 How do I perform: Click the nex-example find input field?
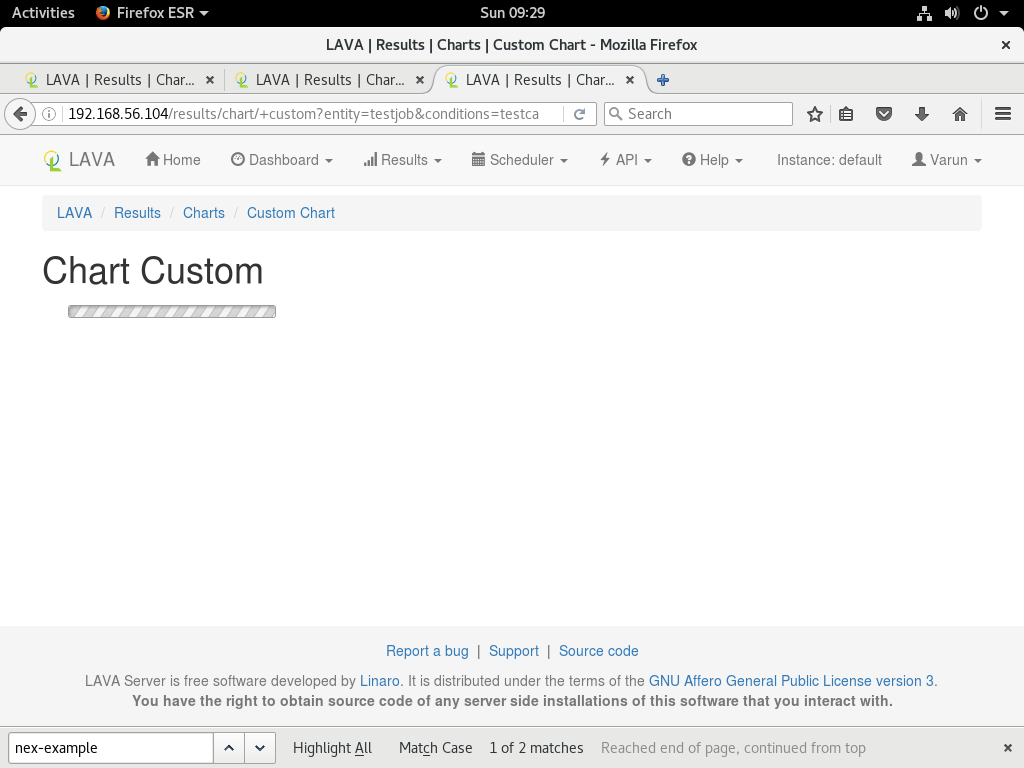[x=110, y=748]
